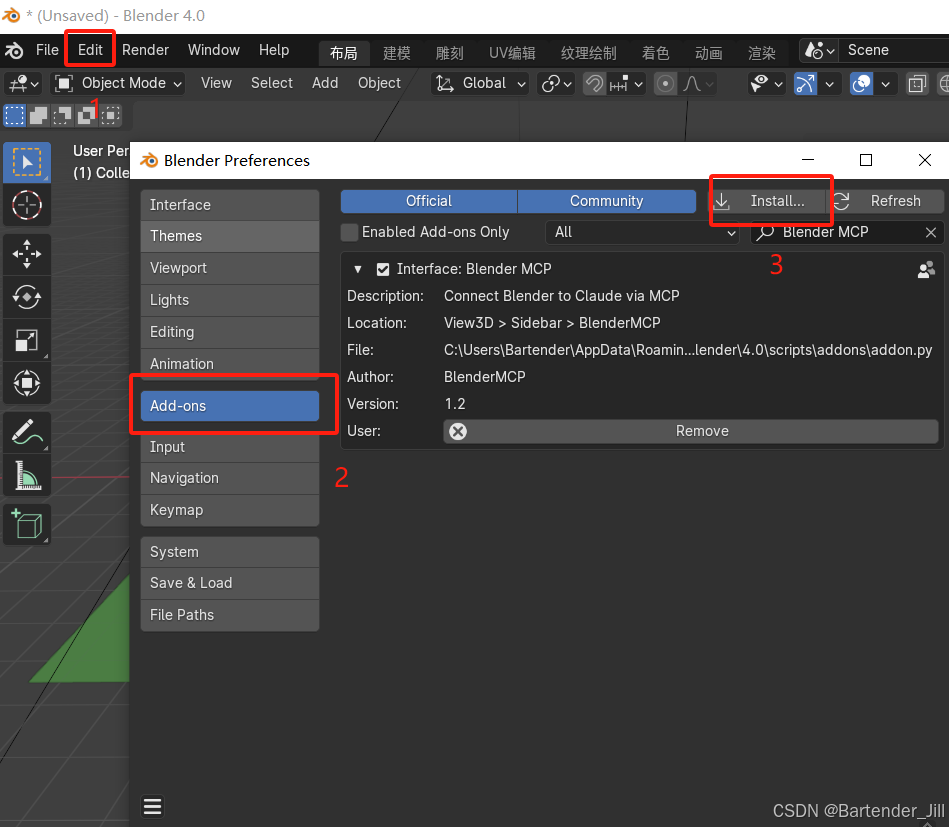Viewport: 949px width, 827px height.
Task: Select the Measure tool
Action: click(27, 476)
